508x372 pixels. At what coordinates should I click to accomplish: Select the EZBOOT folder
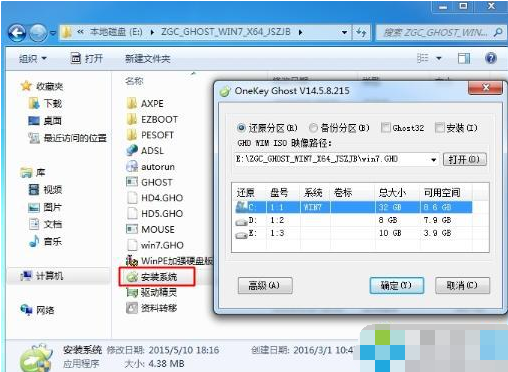152,119
